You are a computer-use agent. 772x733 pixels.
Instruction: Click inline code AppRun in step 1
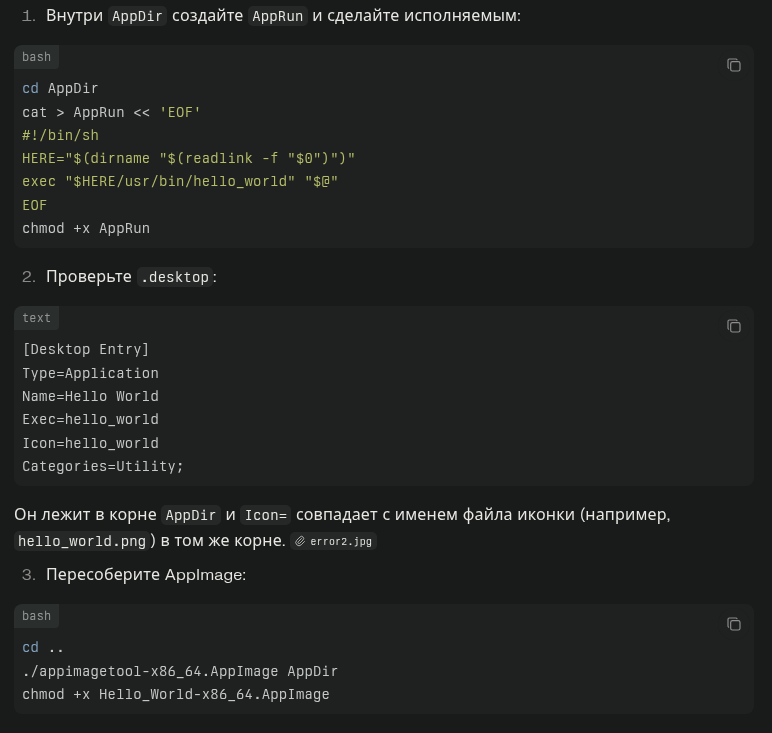coord(277,16)
